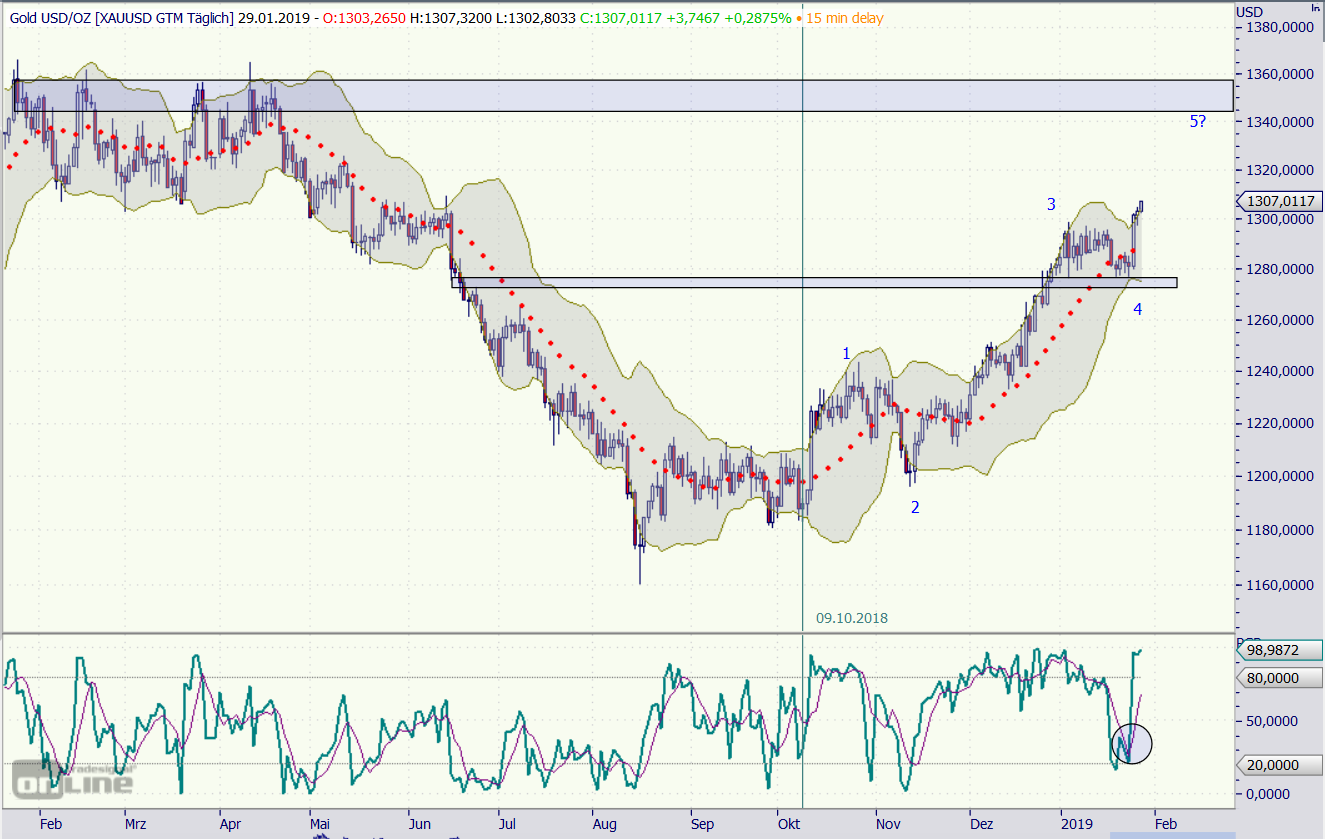Click the wave label '3' near the January high
The image size is (1325, 839).
click(1051, 204)
